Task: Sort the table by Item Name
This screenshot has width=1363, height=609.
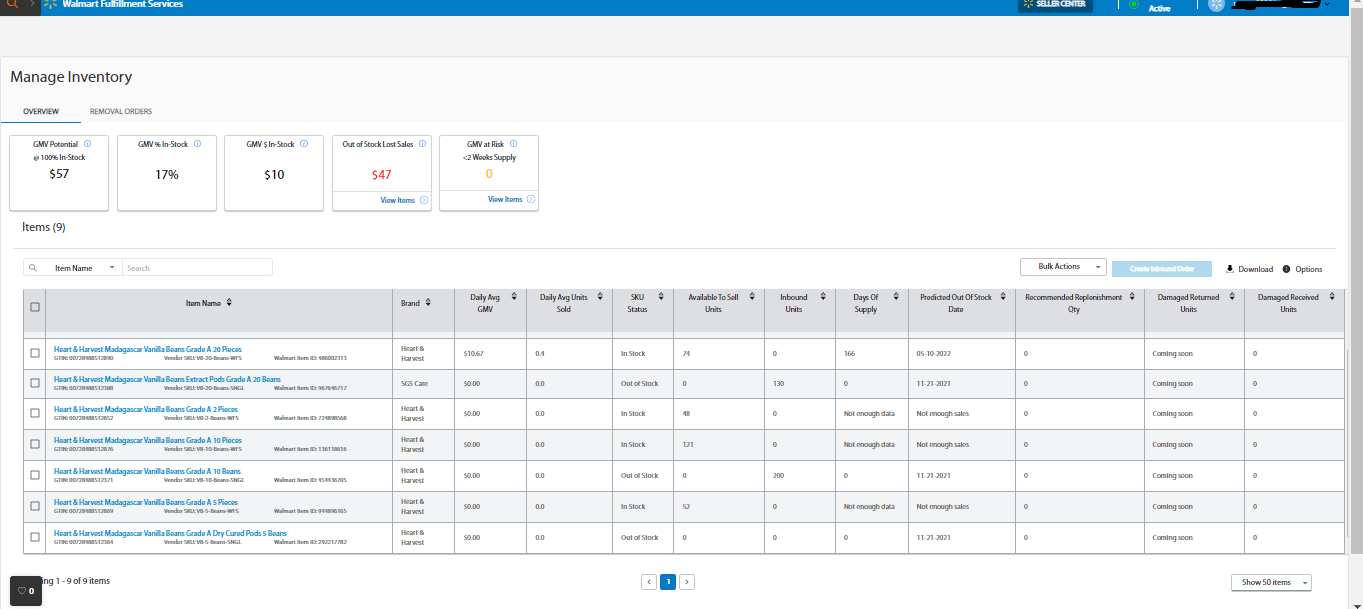Action: coord(229,303)
